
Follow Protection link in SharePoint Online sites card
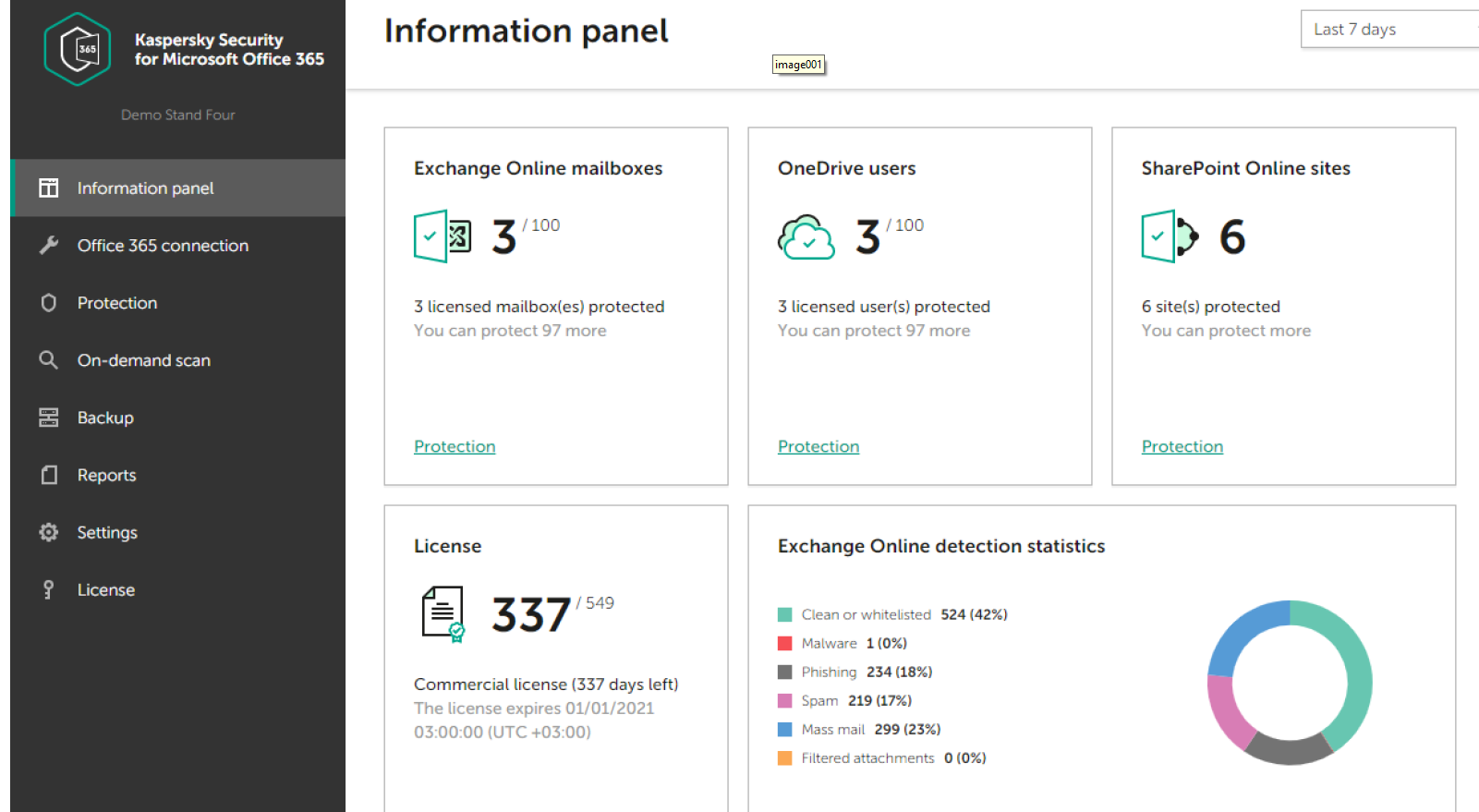tap(1182, 447)
